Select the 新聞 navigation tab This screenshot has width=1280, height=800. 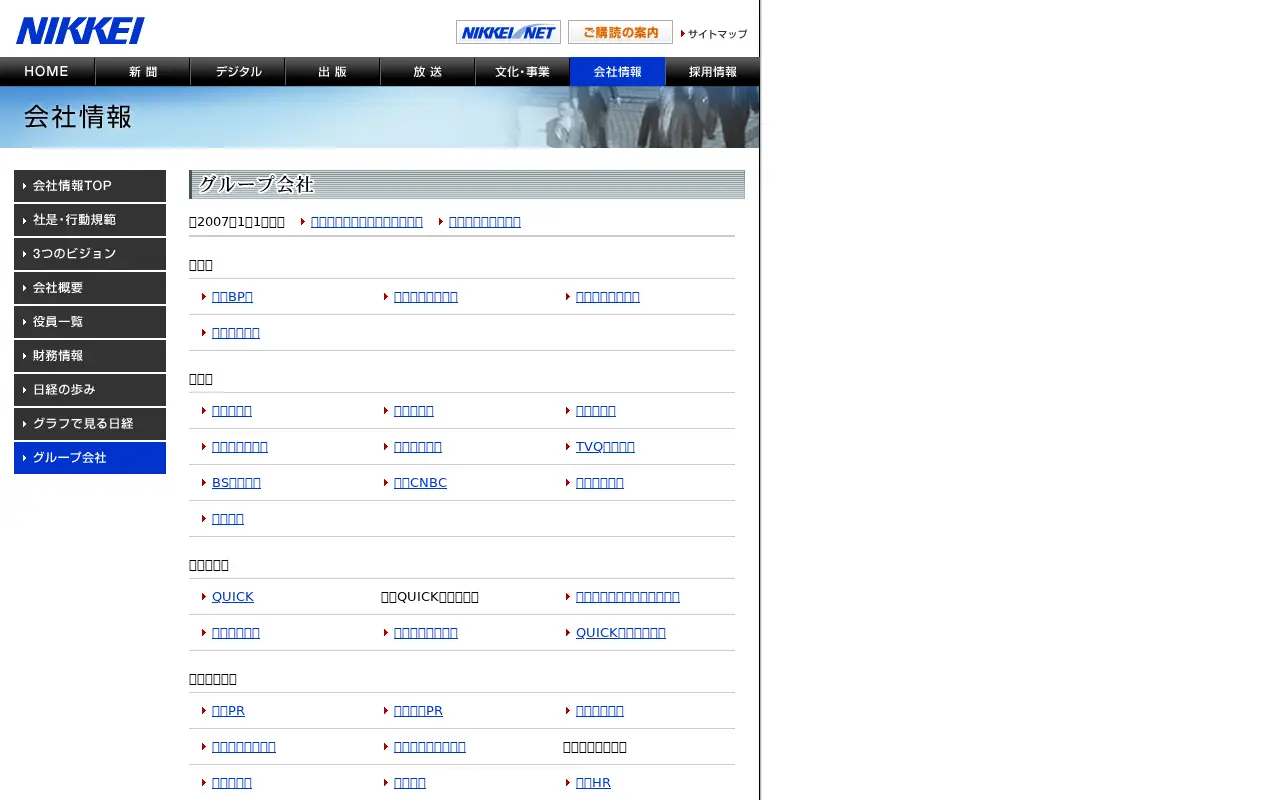click(x=142, y=72)
